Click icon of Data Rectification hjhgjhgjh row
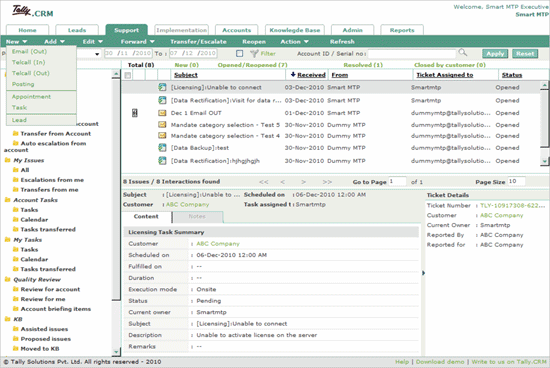 coord(162,161)
